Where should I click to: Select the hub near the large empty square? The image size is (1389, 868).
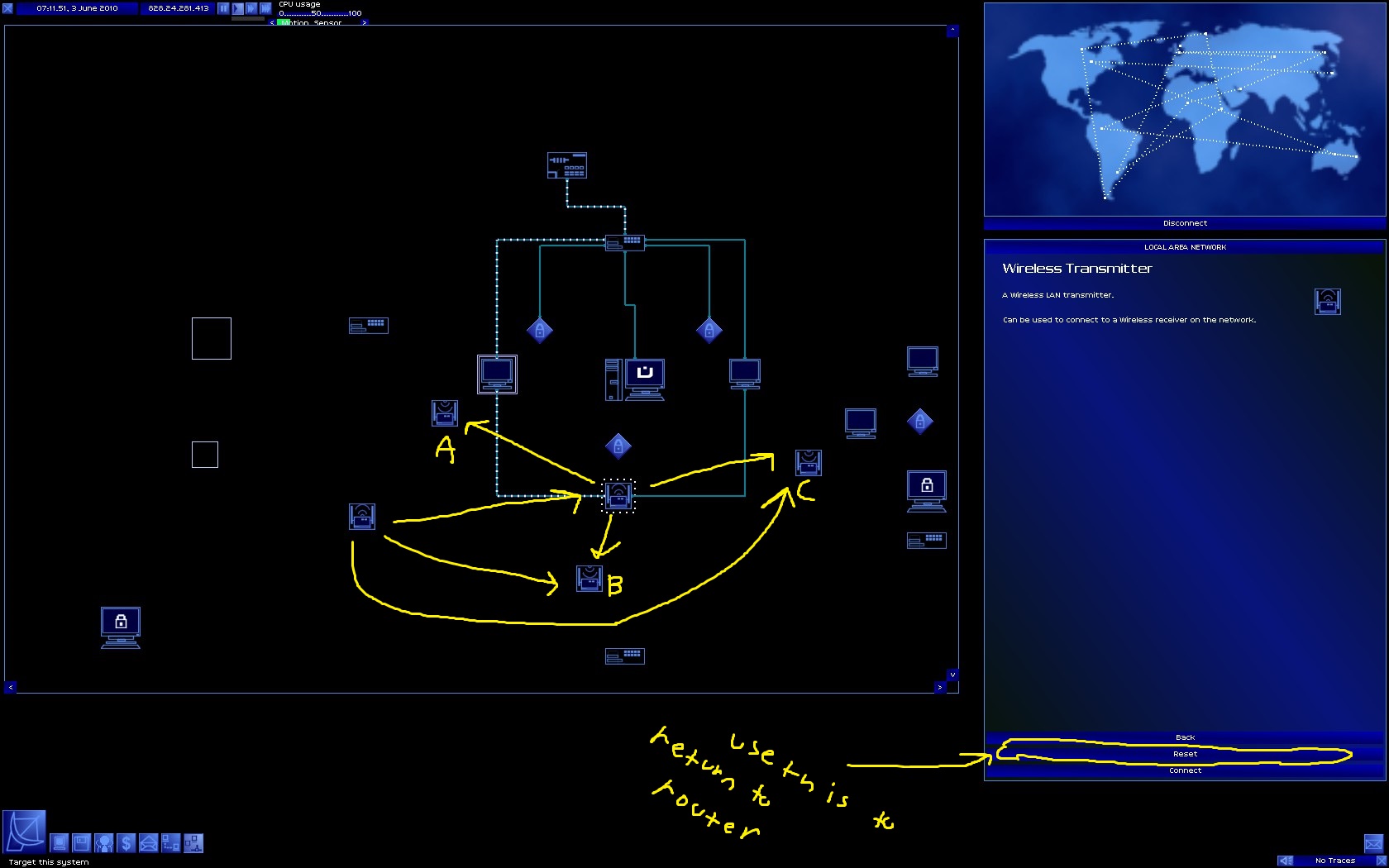[369, 326]
